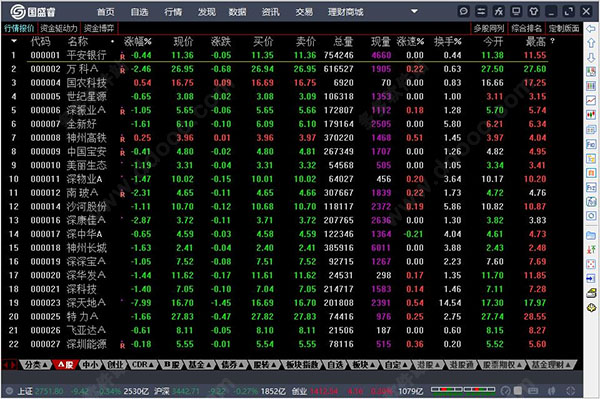
Task: Click the circle icon in right sidebar
Action: point(591,216)
